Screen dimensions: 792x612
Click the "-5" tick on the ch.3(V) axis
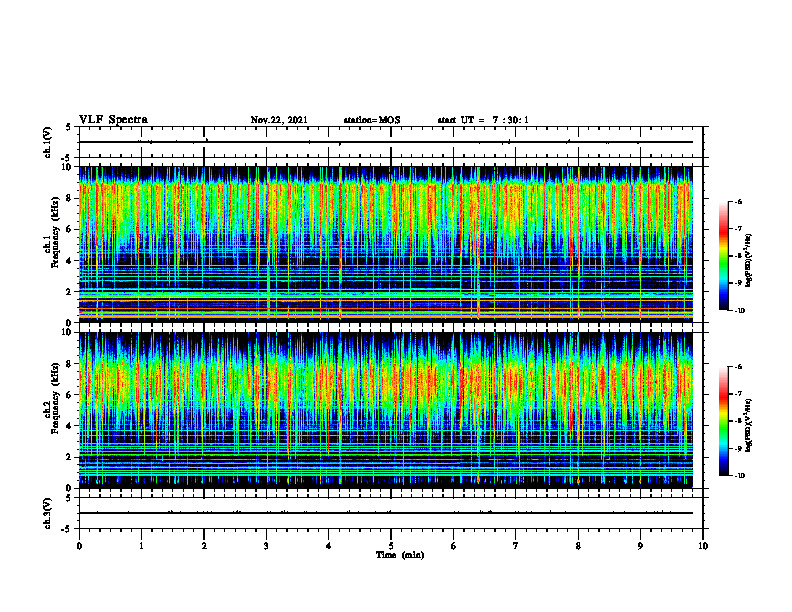pyautogui.click(x=67, y=529)
